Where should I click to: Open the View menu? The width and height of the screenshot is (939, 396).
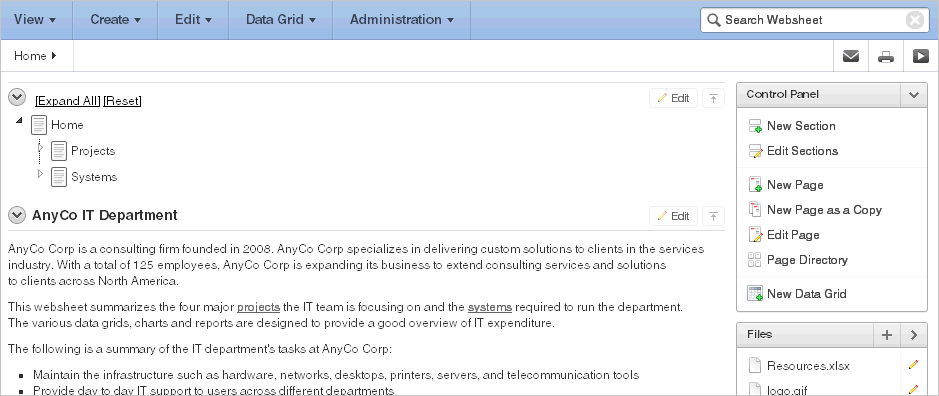[x=36, y=20]
